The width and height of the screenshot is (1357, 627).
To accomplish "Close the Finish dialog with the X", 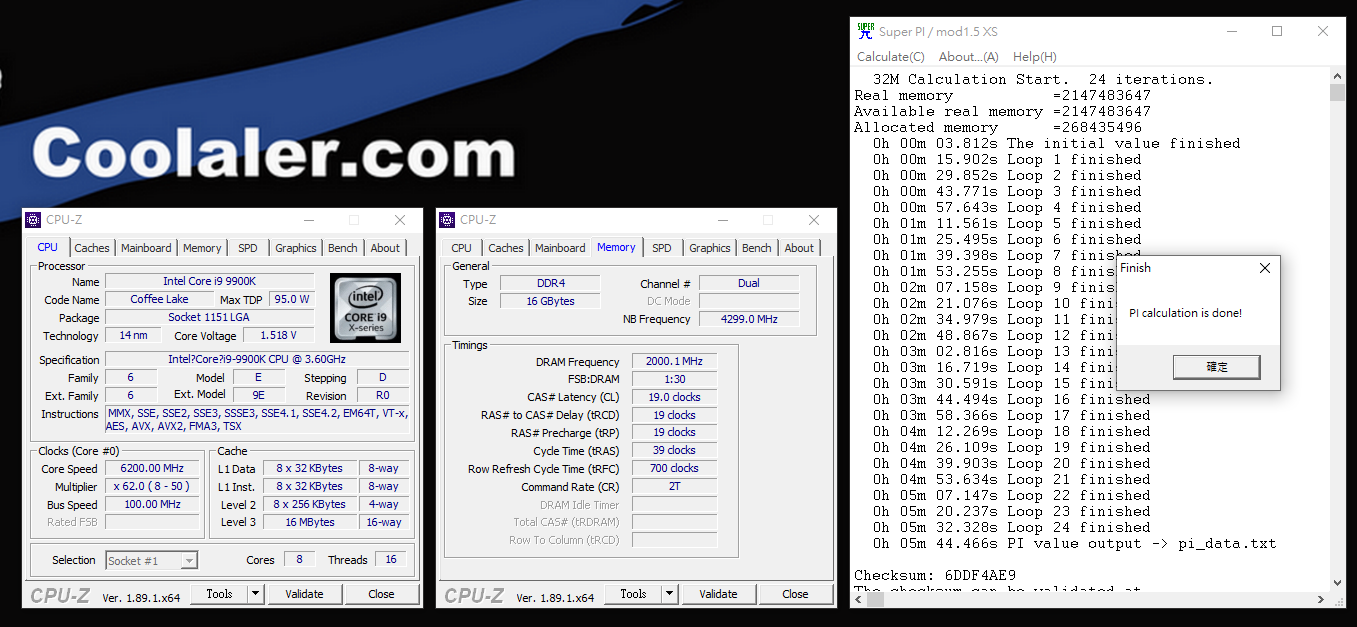I will 1265,268.
